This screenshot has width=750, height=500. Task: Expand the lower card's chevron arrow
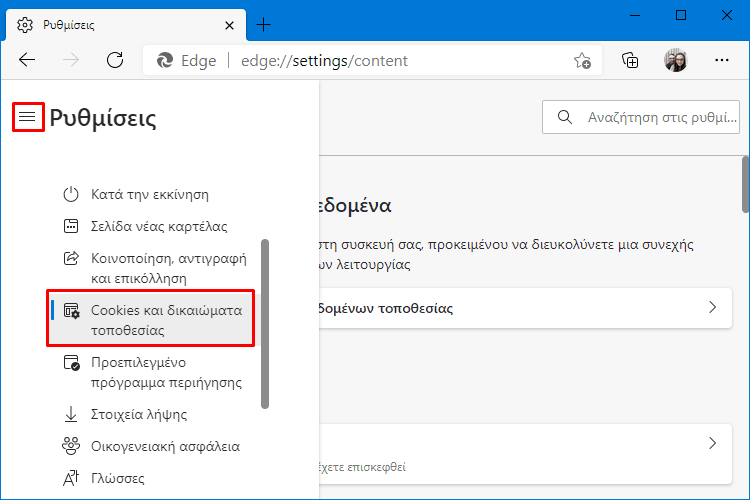pyautogui.click(x=712, y=443)
